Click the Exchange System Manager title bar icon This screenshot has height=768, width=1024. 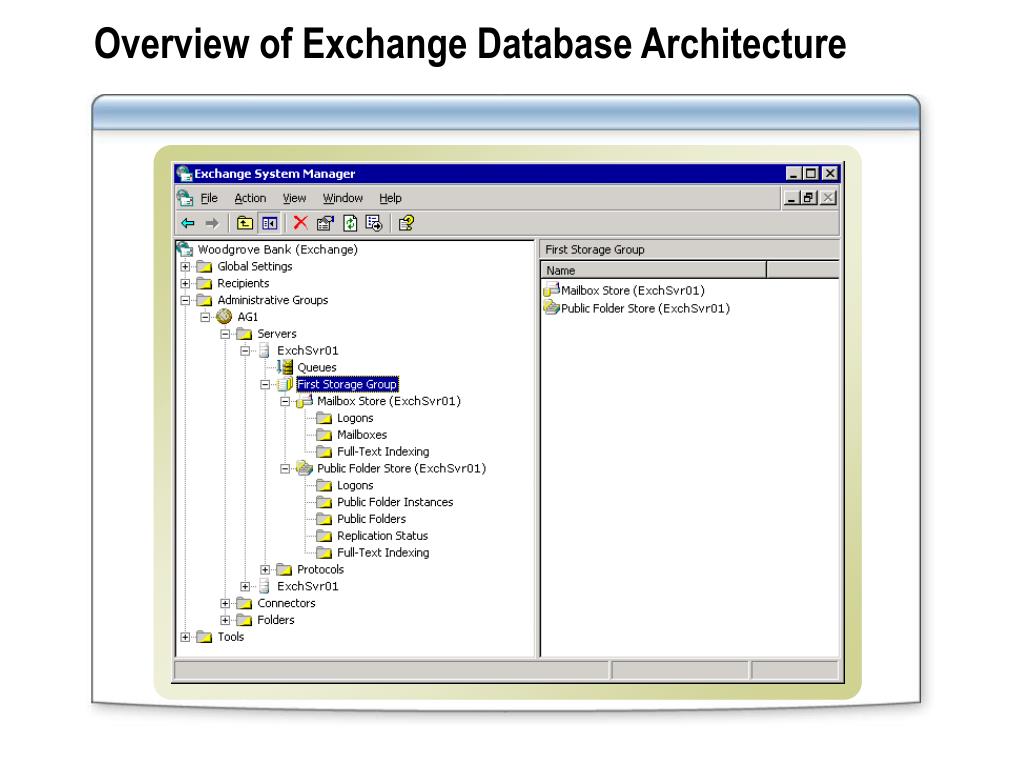click(184, 174)
